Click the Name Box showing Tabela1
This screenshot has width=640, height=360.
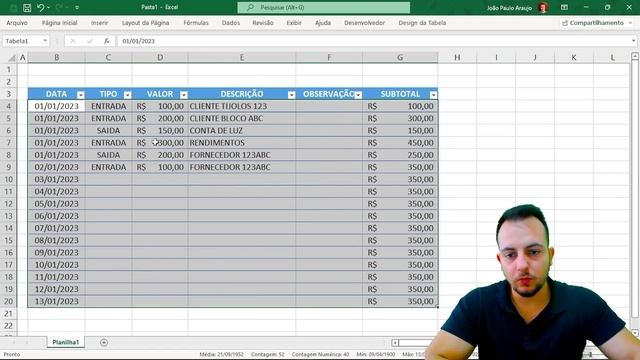pos(22,41)
